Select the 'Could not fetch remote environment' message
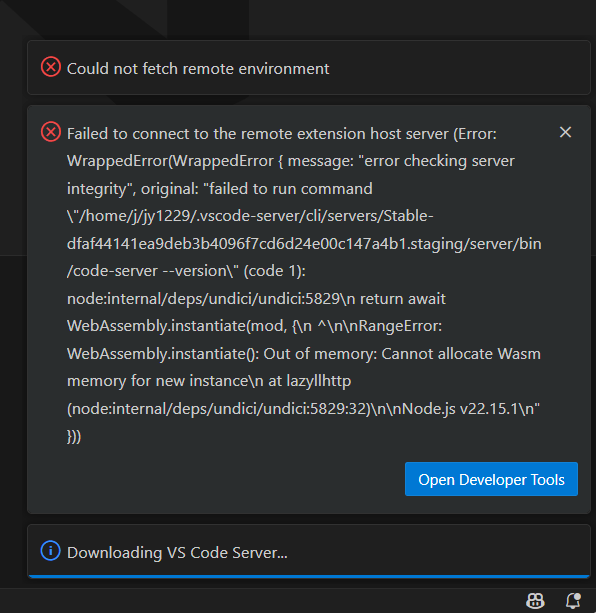 (198, 69)
